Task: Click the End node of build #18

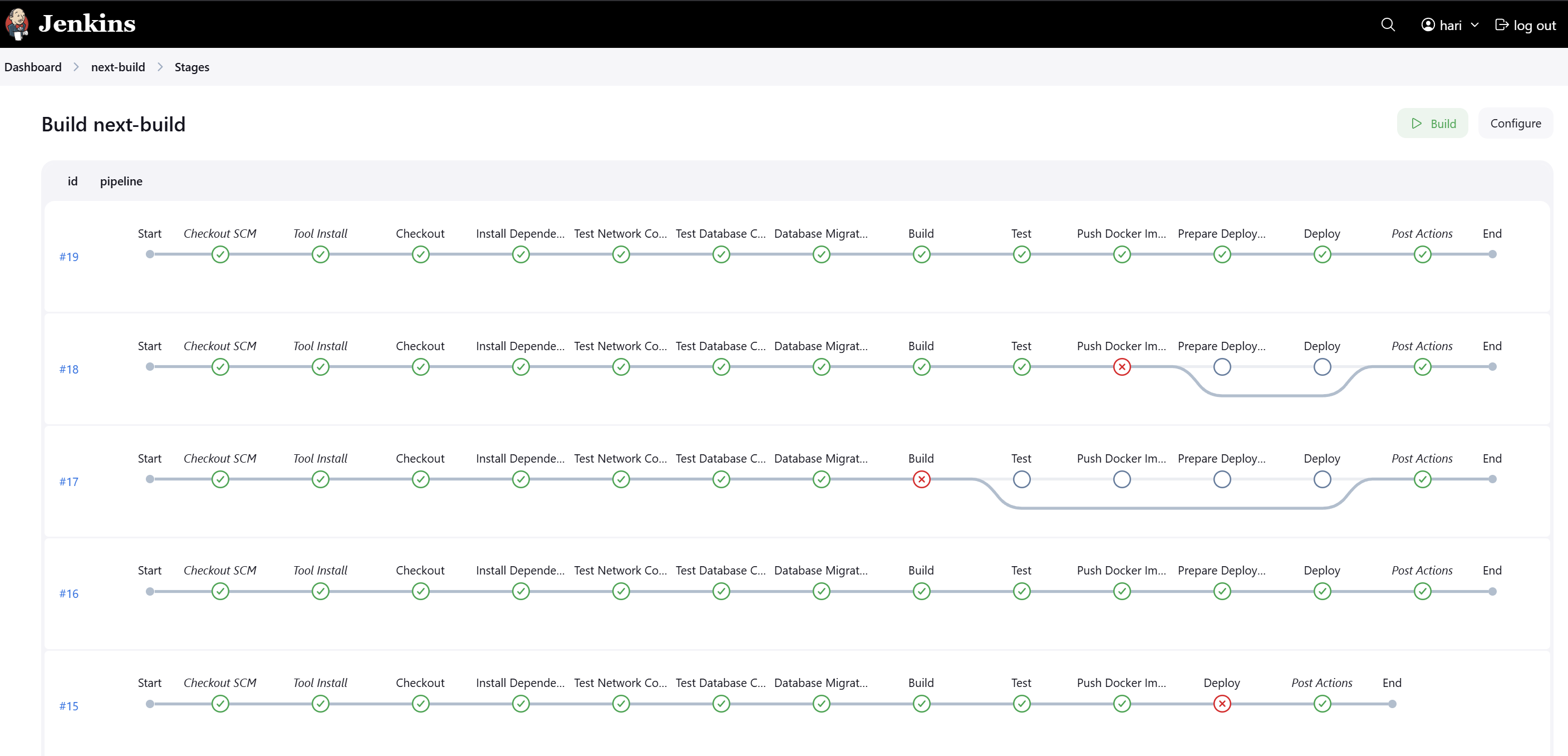Action: tap(1492, 367)
